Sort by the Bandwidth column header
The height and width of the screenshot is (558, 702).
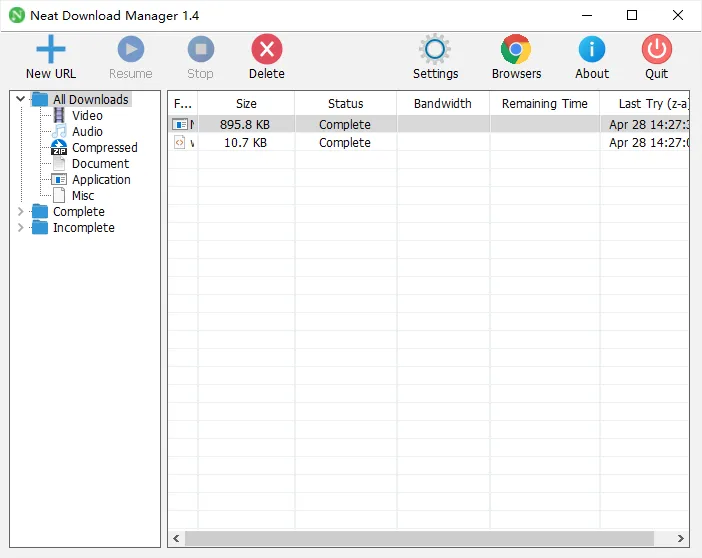[x=443, y=104]
